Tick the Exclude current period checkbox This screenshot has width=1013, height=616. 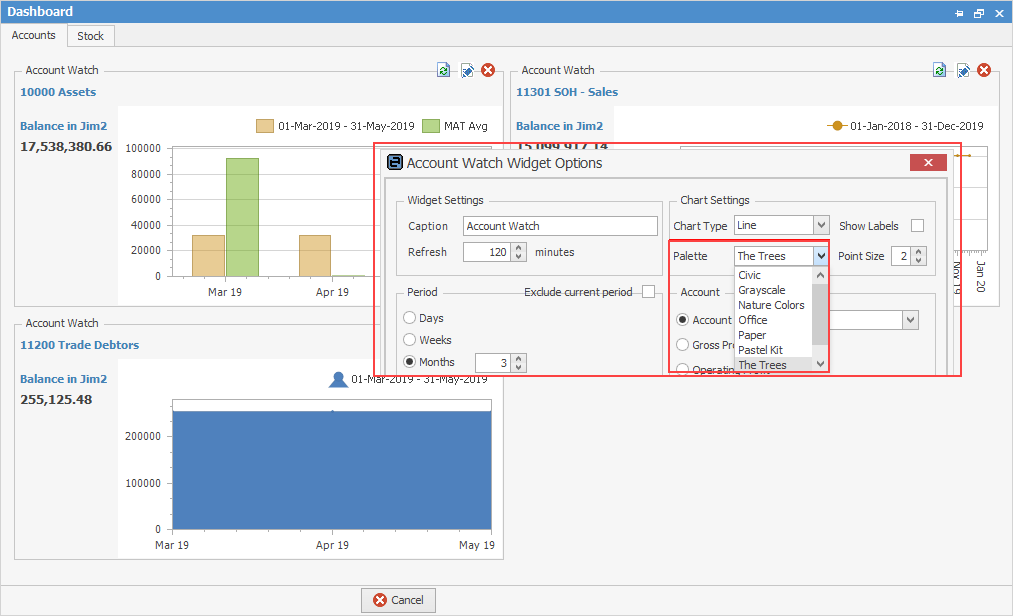[649, 292]
